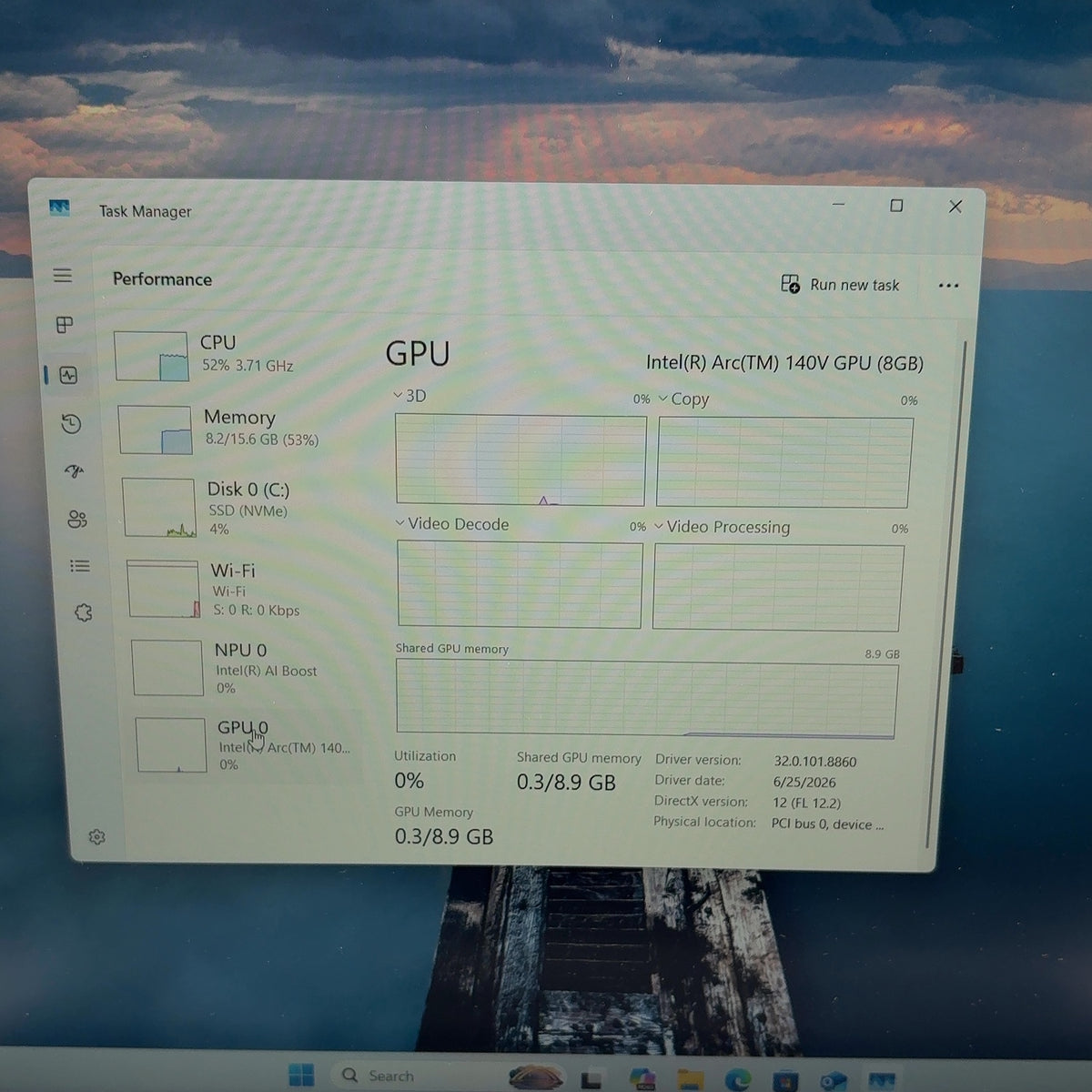Open the hamburger navigation menu

point(62,275)
